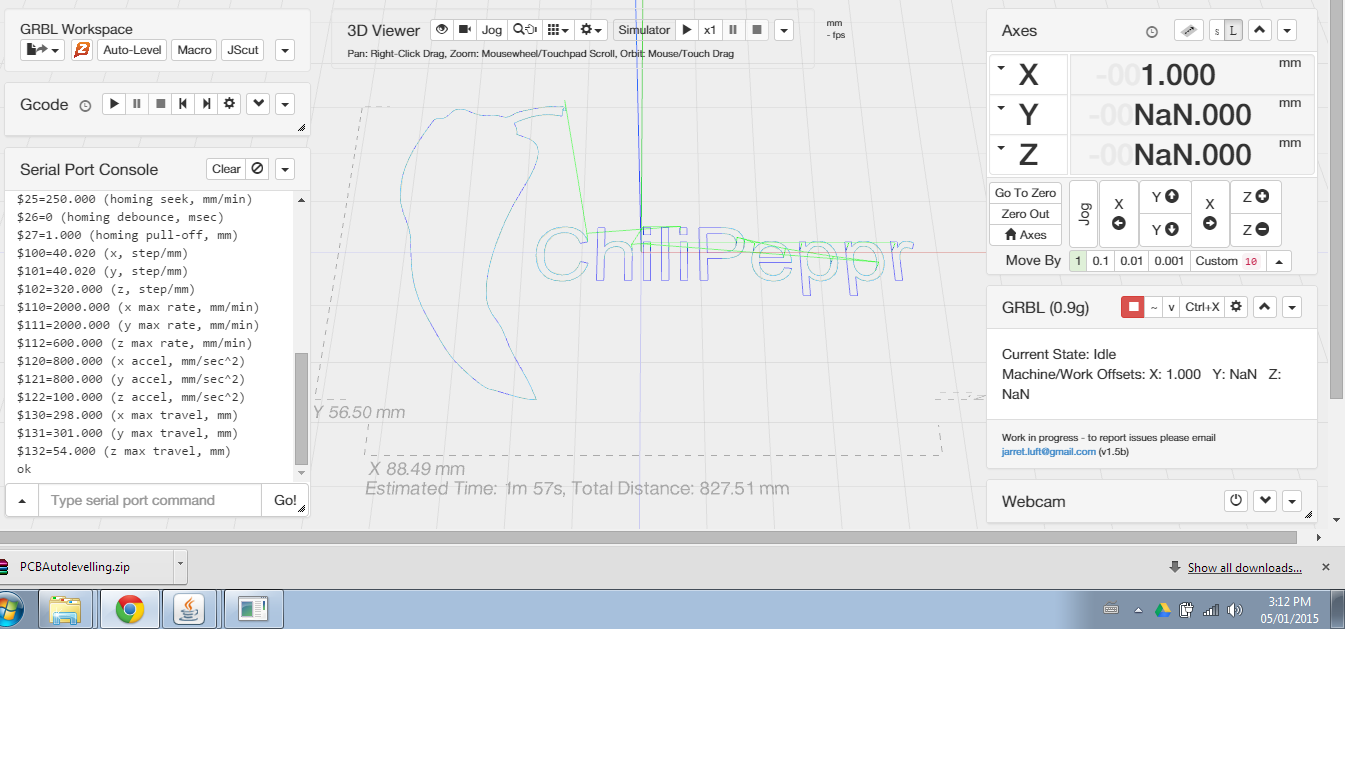This screenshot has width=1366, height=768.
Task: Click the Zoho-style orange workspace icon
Action: (x=82, y=50)
